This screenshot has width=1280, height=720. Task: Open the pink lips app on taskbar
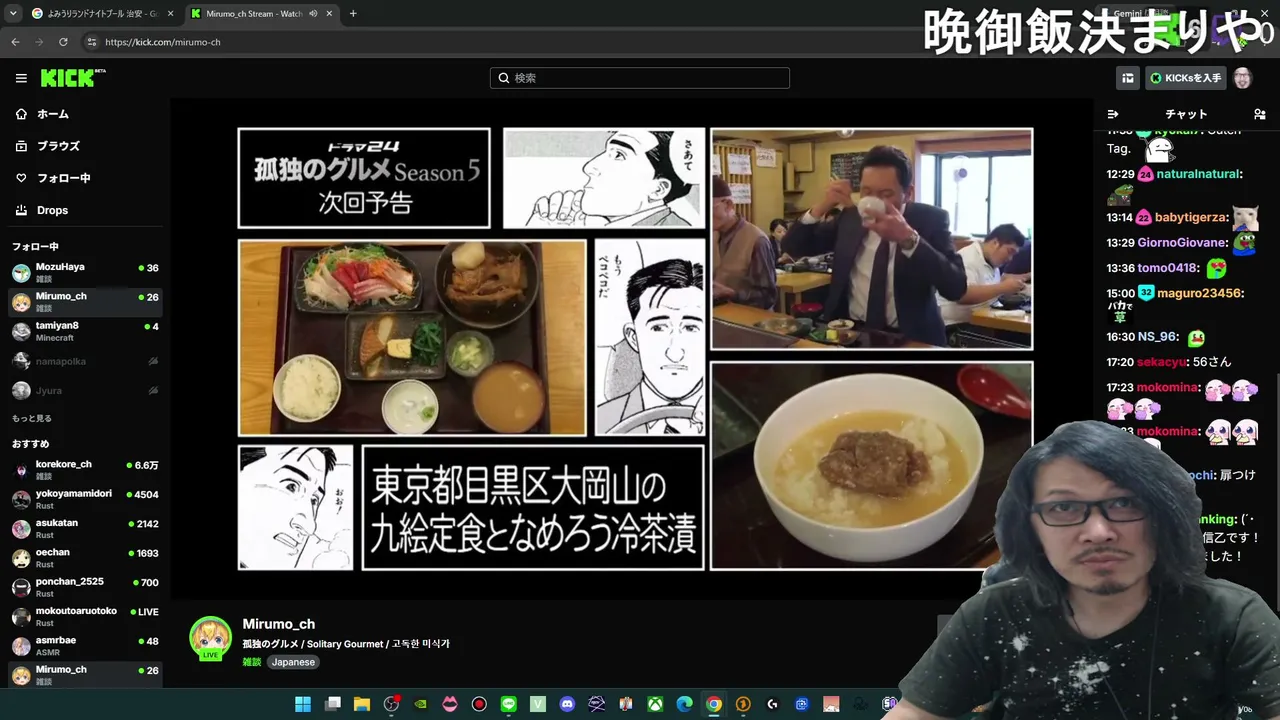(450, 704)
